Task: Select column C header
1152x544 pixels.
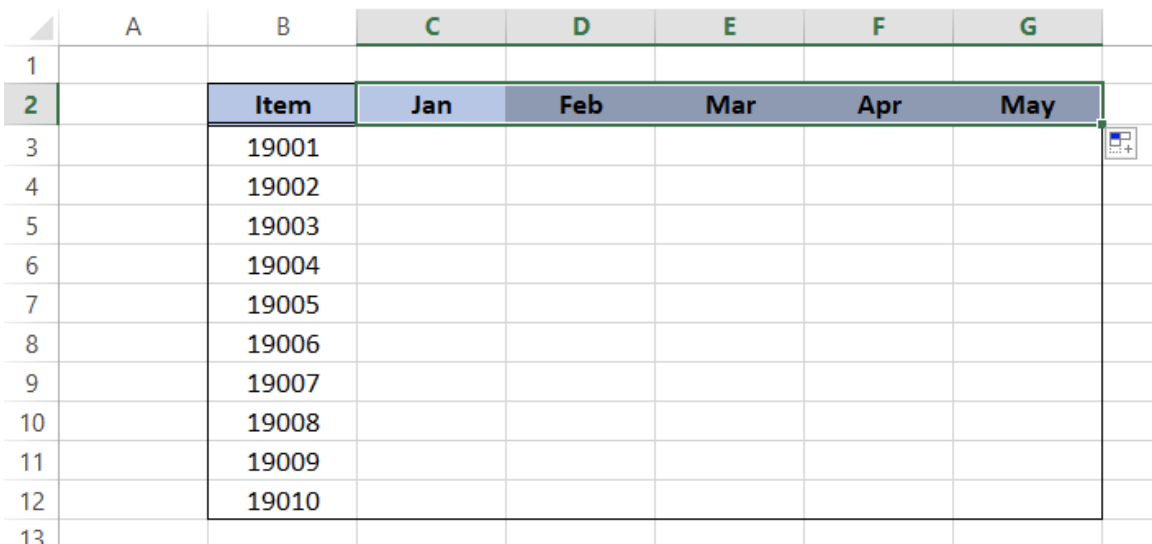Action: pyautogui.click(x=432, y=27)
